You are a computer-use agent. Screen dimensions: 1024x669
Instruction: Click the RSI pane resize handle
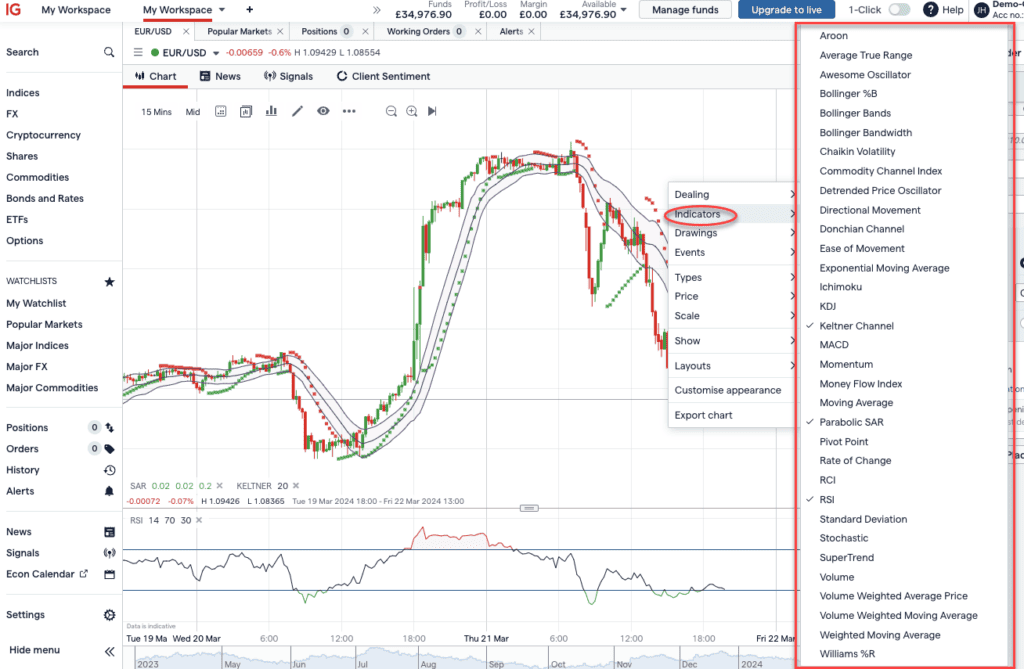tap(529, 508)
